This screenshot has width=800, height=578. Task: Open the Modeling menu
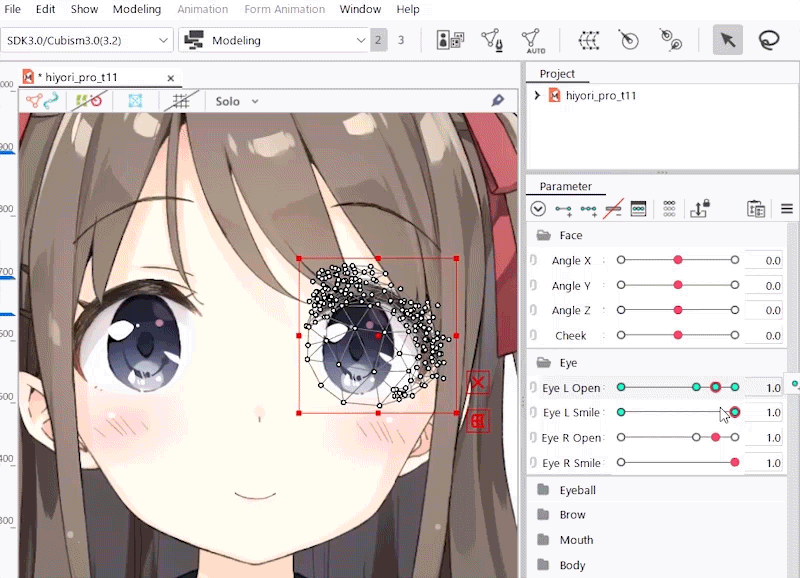pos(137,9)
